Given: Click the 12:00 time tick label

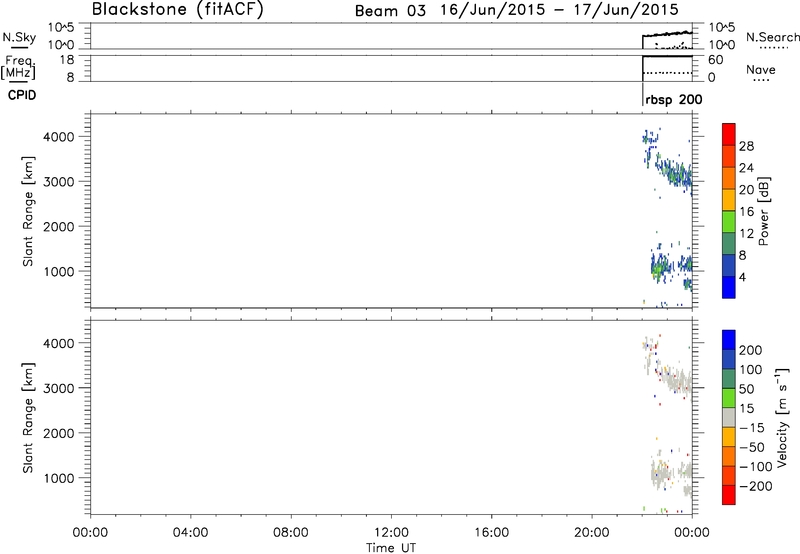Looking at the screenshot, I should coord(391,533).
